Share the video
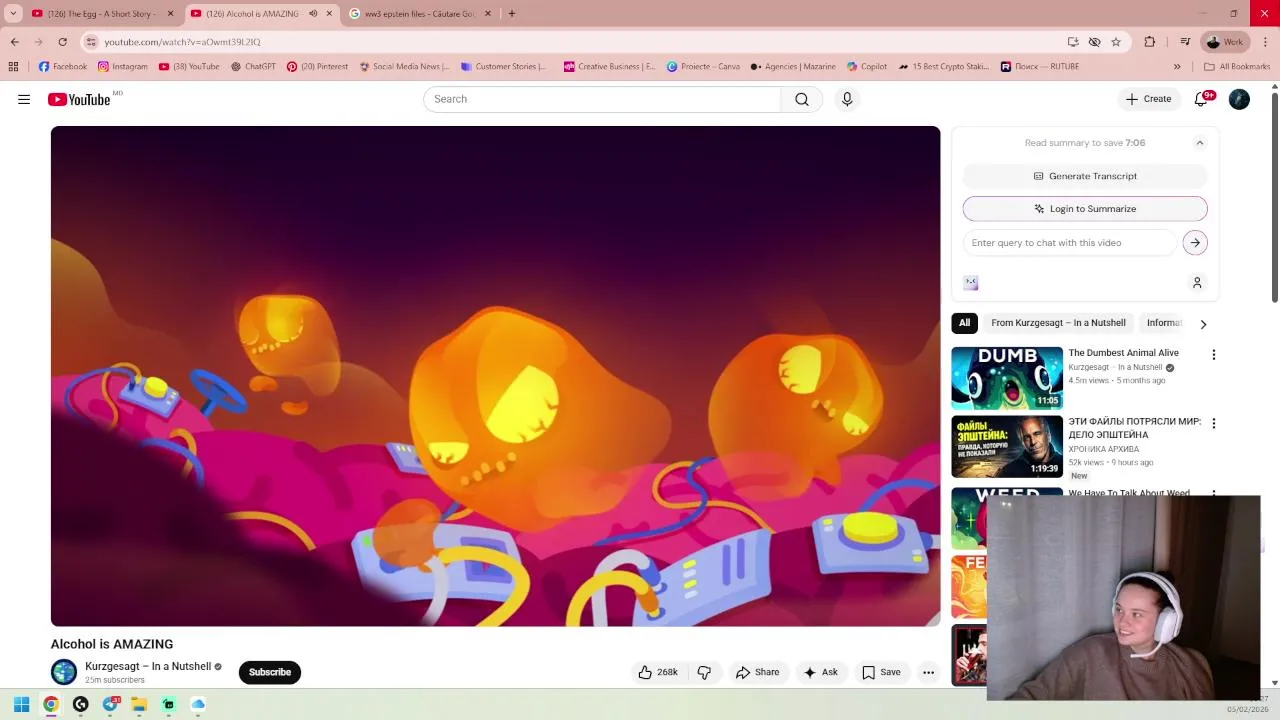The height and width of the screenshot is (720, 1280). pyautogui.click(x=758, y=672)
